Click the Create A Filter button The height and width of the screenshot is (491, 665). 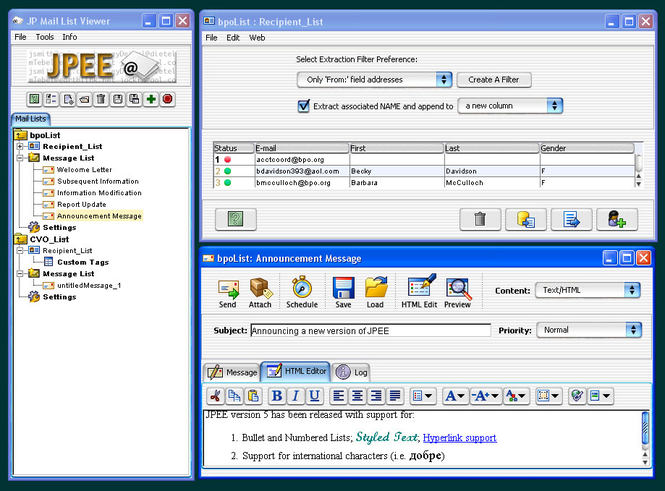494,80
